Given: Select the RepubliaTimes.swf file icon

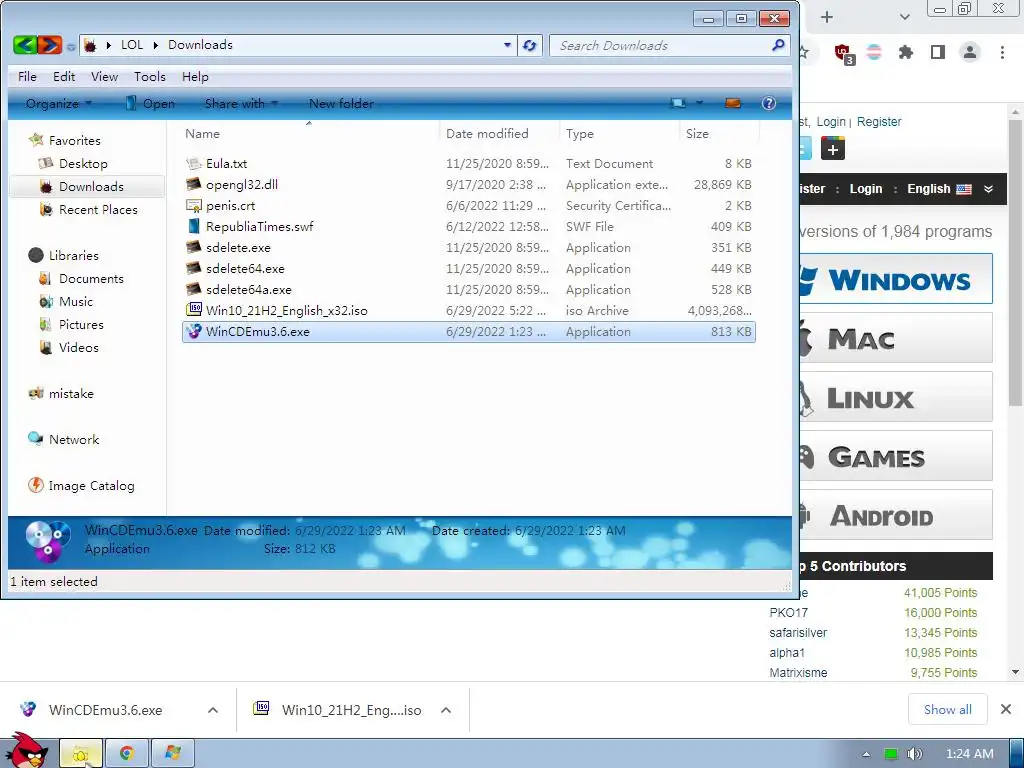Looking at the screenshot, I should tap(193, 226).
